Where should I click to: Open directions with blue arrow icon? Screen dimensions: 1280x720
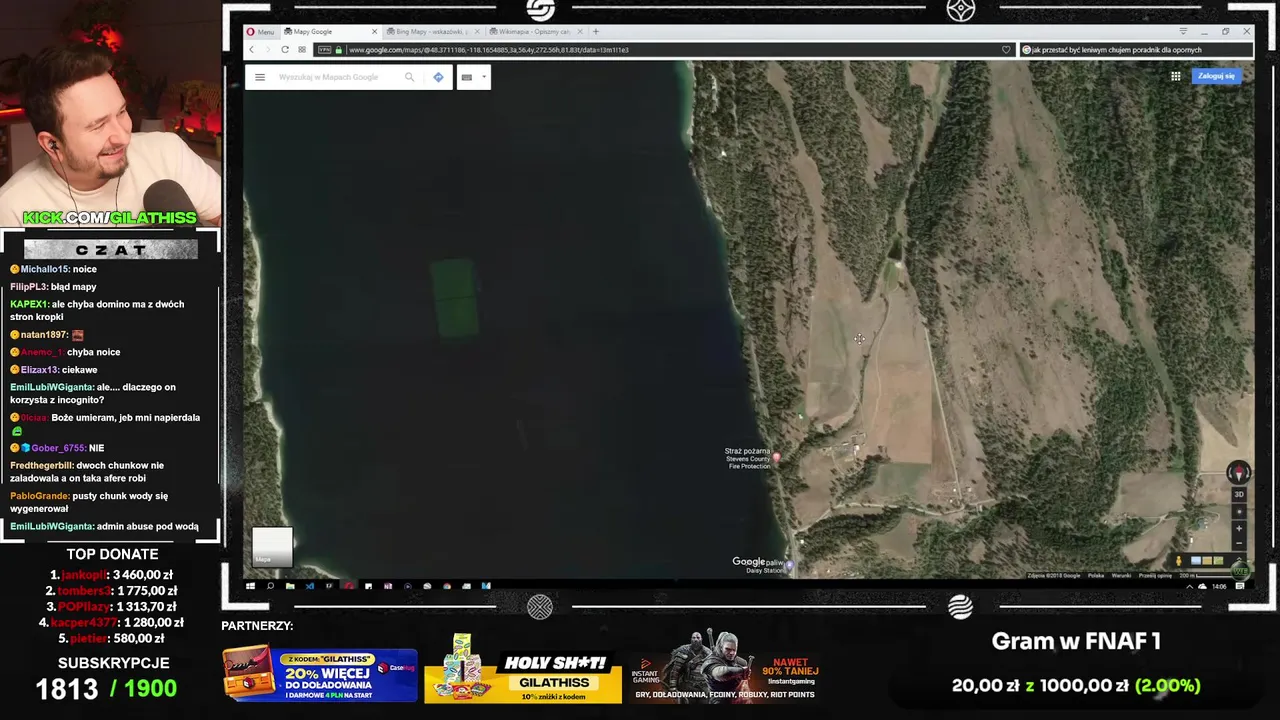tap(438, 77)
